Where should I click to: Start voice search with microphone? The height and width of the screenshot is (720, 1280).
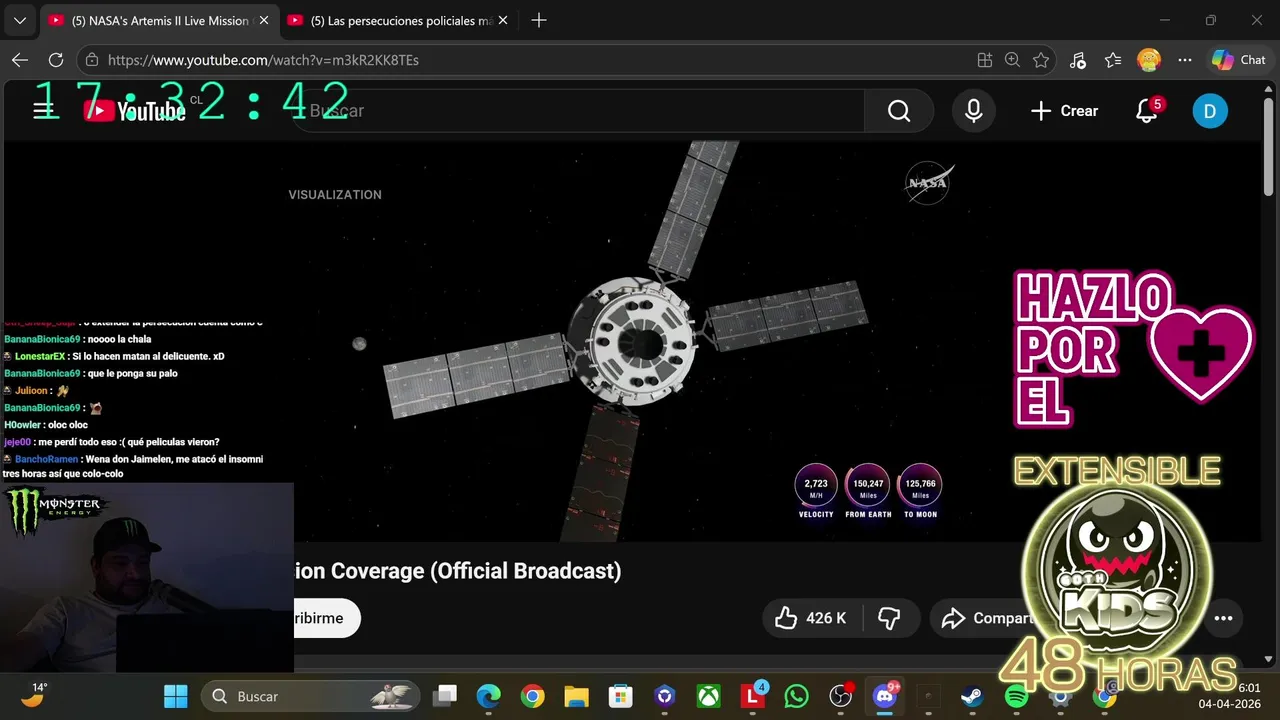[974, 111]
